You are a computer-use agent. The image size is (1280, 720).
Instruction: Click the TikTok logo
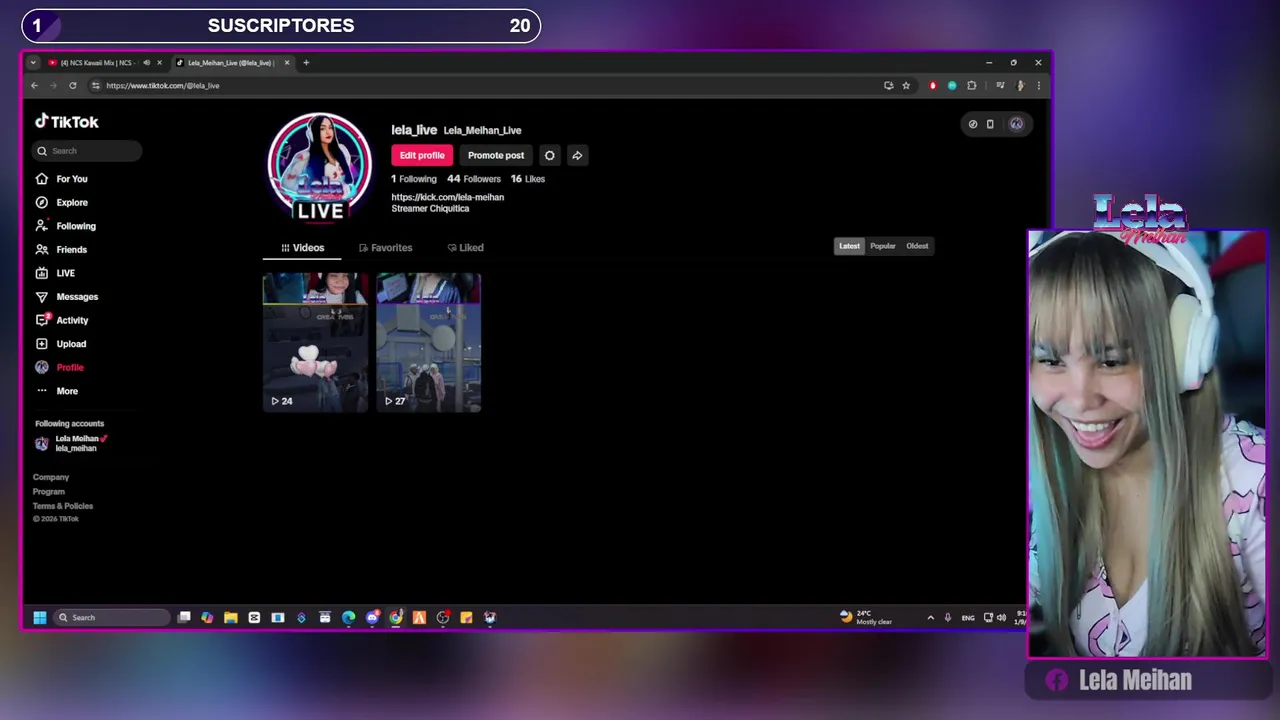click(x=67, y=122)
